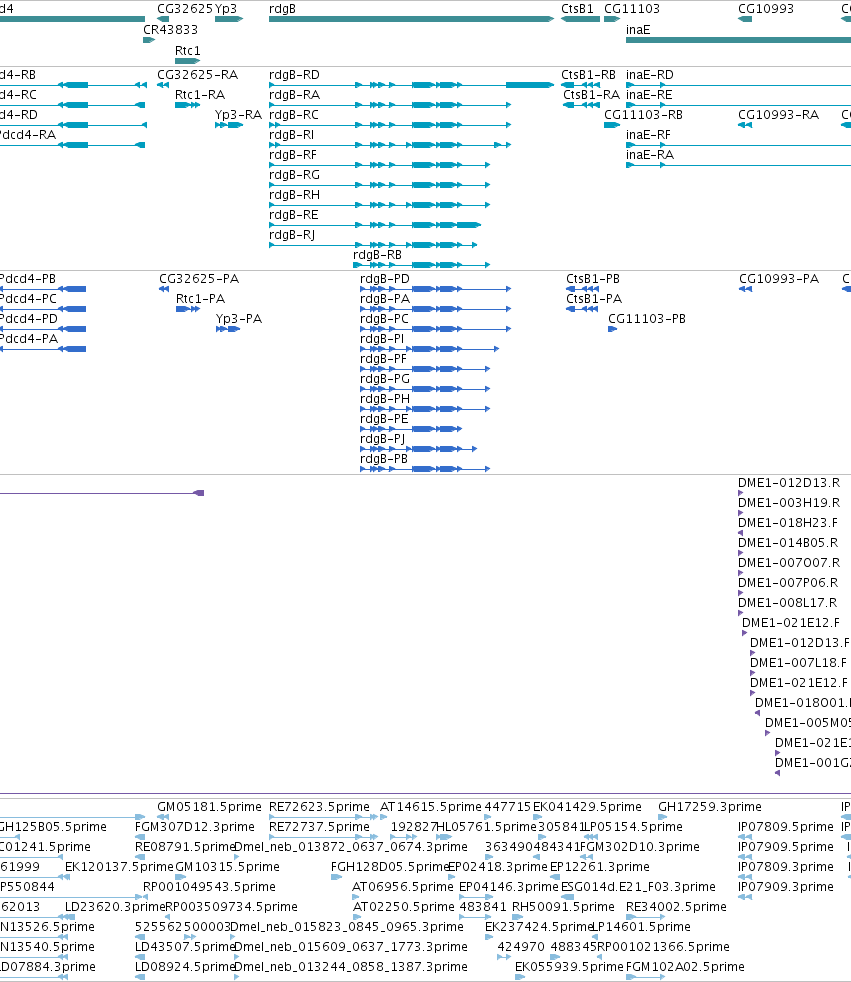Click feature DME1-003H19.R

[x=789, y=503]
